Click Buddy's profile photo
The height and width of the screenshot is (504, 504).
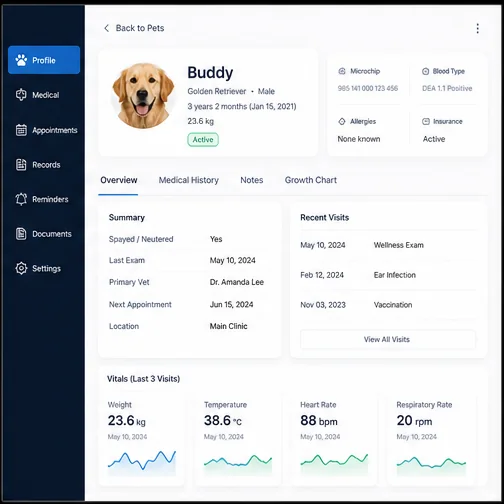143,96
